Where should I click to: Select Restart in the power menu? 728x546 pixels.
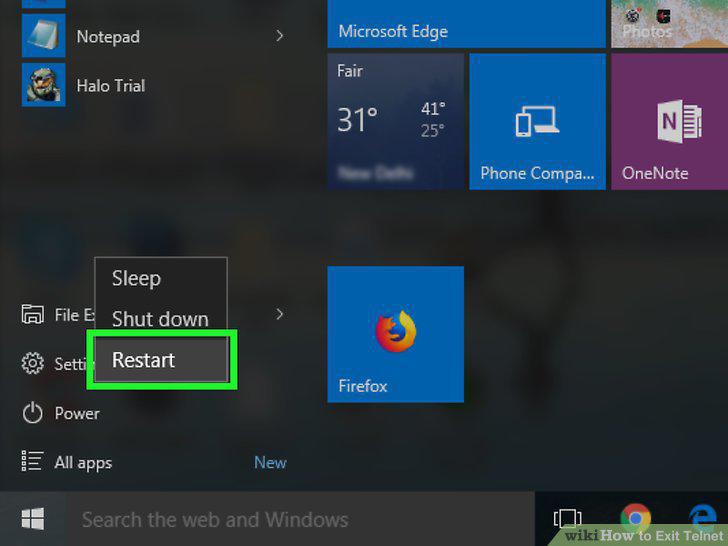(x=162, y=360)
